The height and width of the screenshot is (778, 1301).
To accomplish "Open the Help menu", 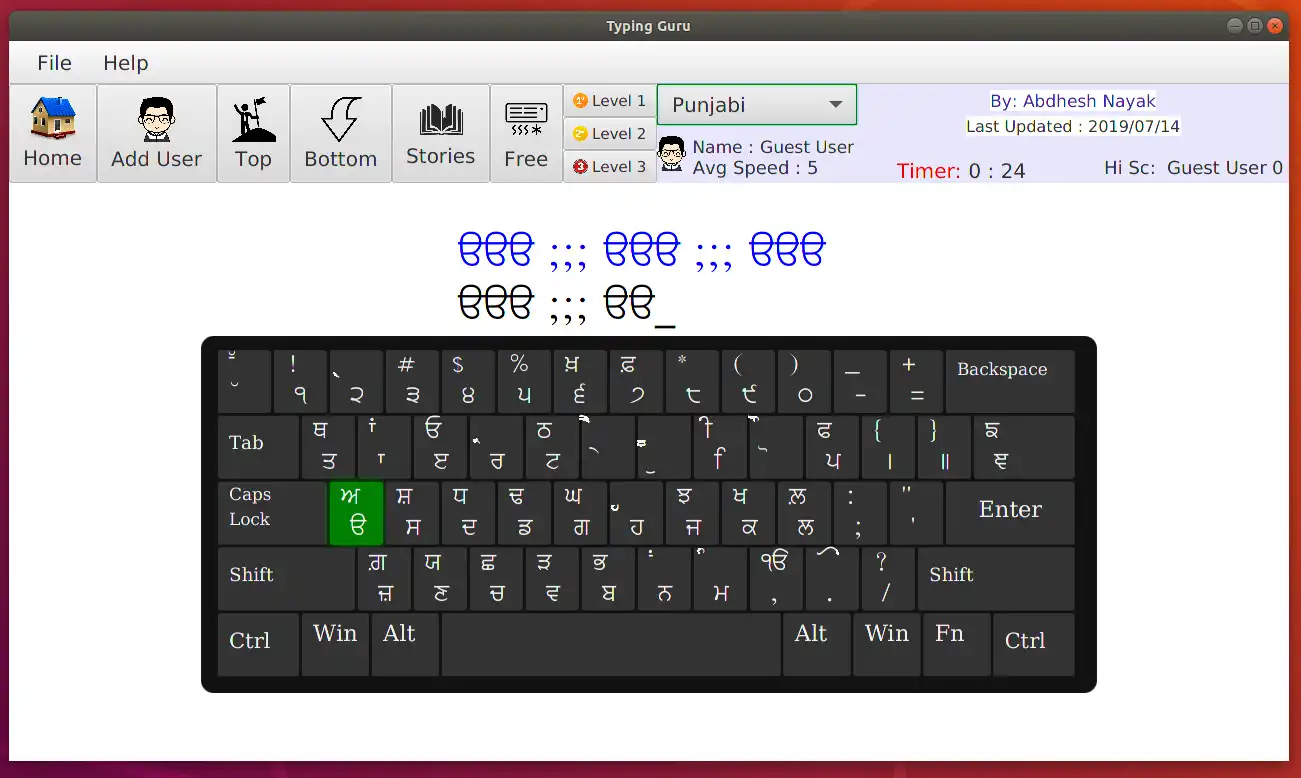I will coord(126,63).
